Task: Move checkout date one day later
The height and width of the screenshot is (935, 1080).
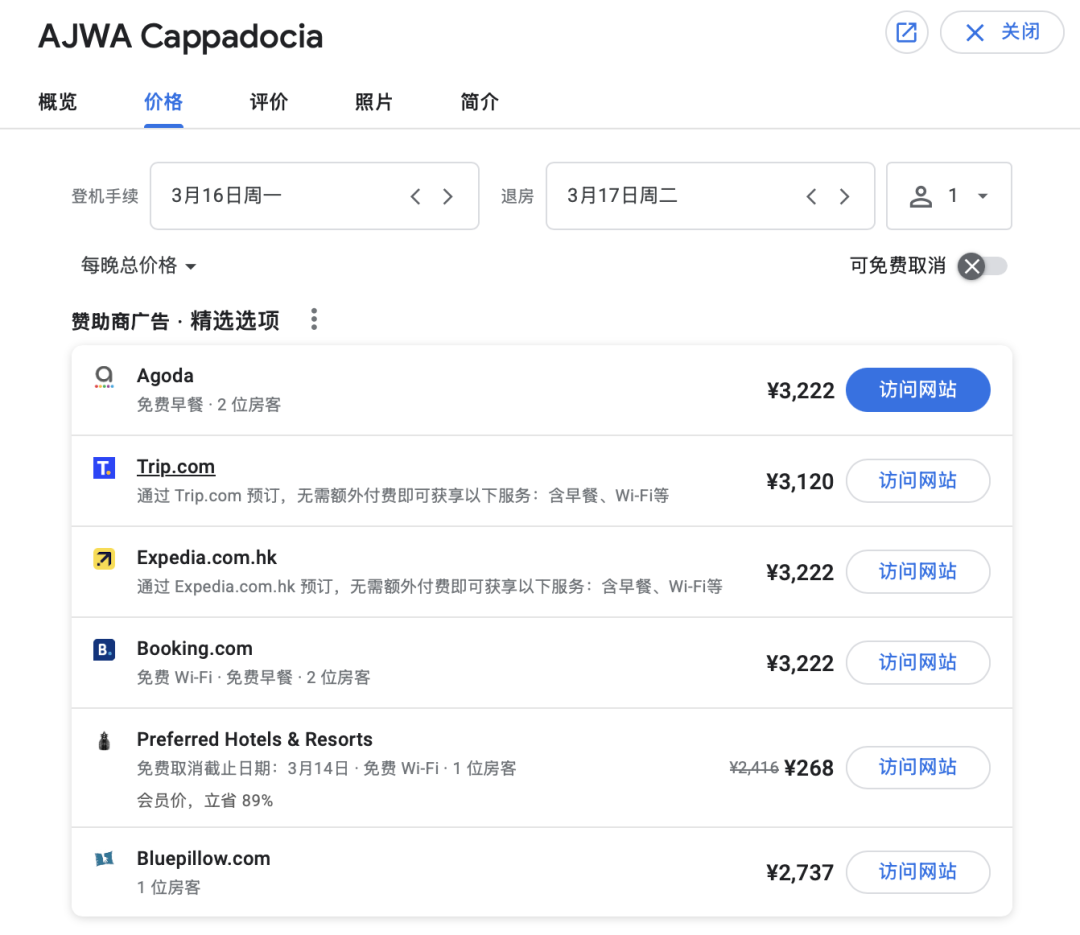Action: point(844,196)
